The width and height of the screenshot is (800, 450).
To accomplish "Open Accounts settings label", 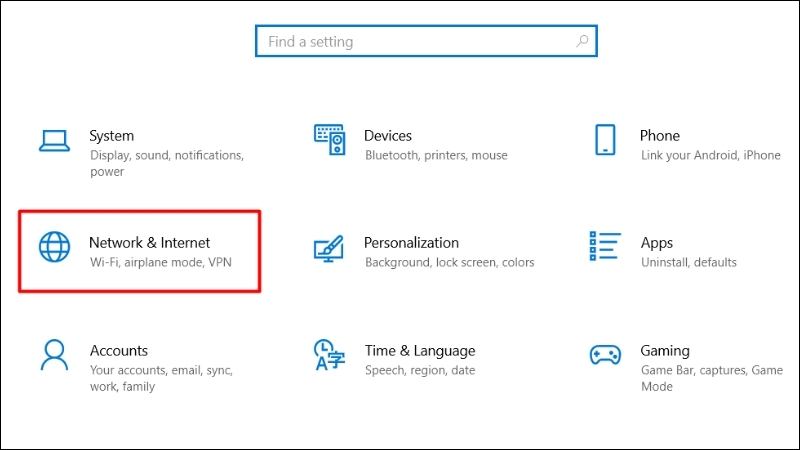I will [119, 351].
